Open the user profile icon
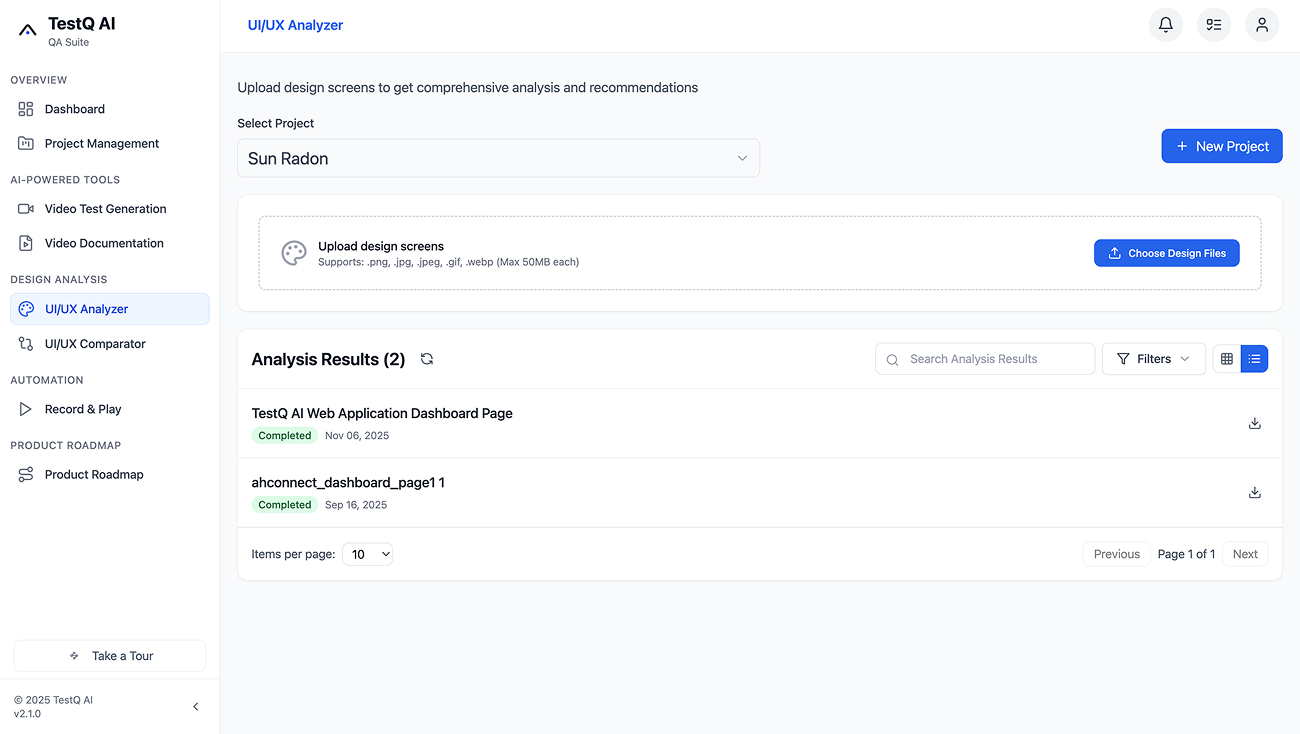The width and height of the screenshot is (1300, 734). [1261, 24]
